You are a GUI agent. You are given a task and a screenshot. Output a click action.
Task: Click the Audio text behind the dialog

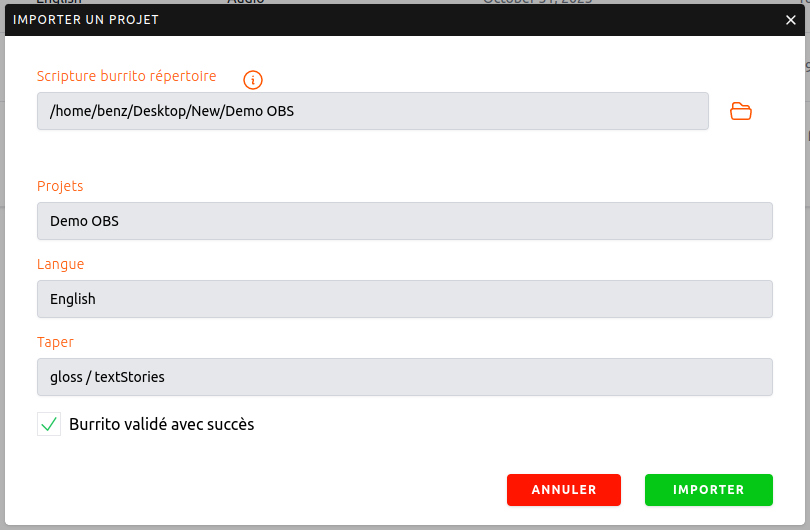point(245,2)
